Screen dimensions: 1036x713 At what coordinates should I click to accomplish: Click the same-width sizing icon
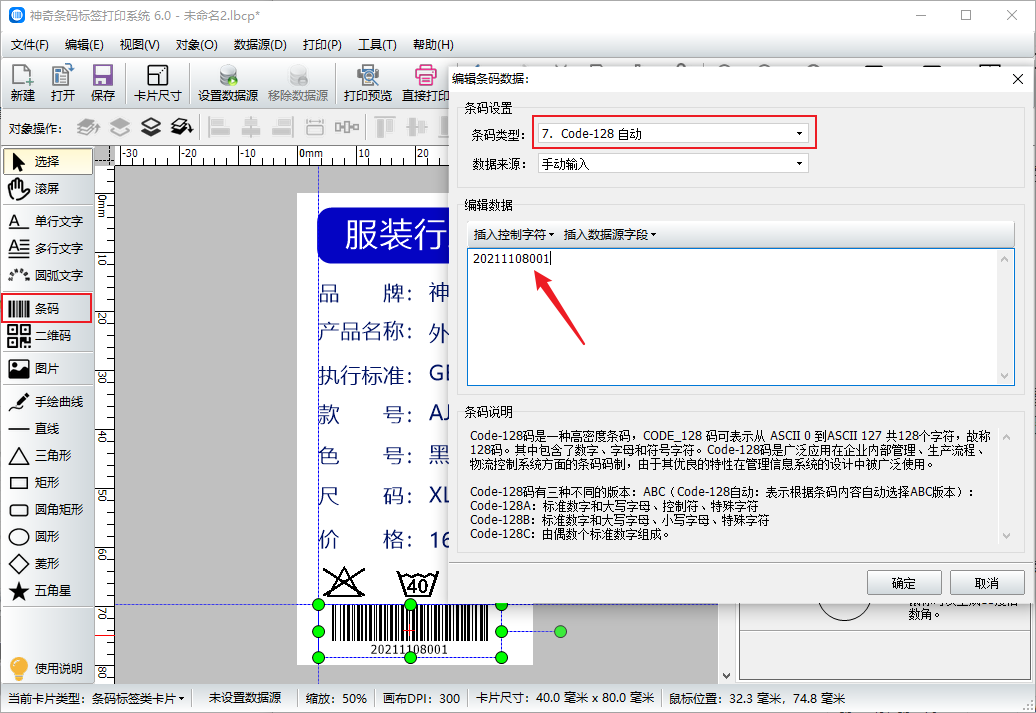[315, 127]
